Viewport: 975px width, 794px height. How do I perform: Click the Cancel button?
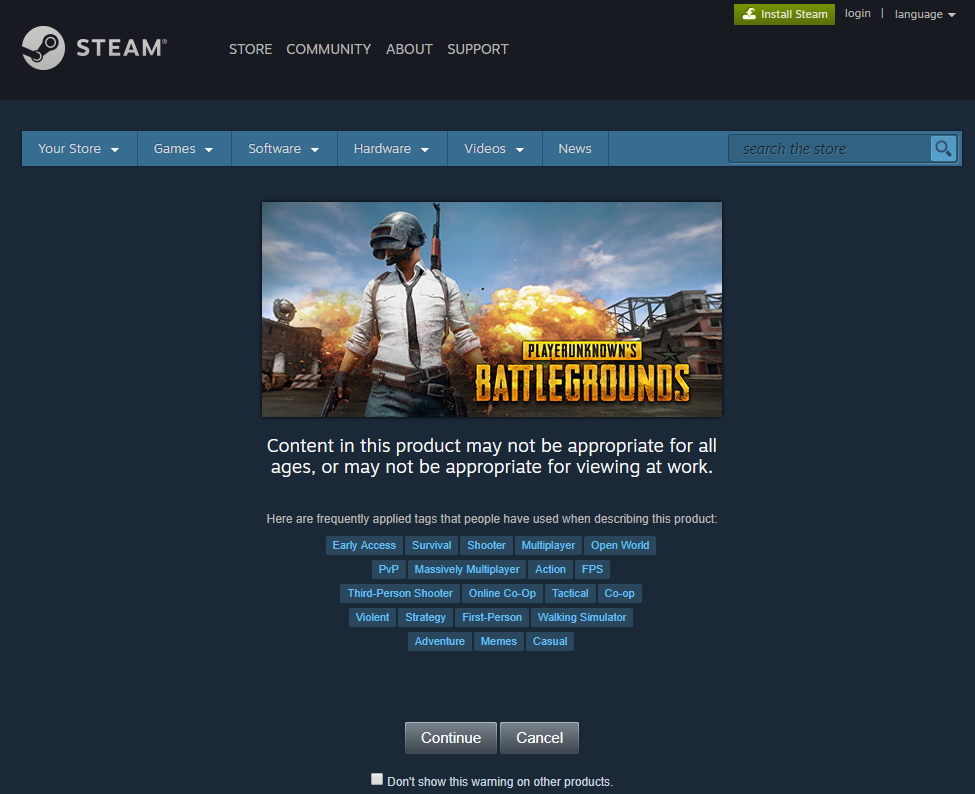540,738
